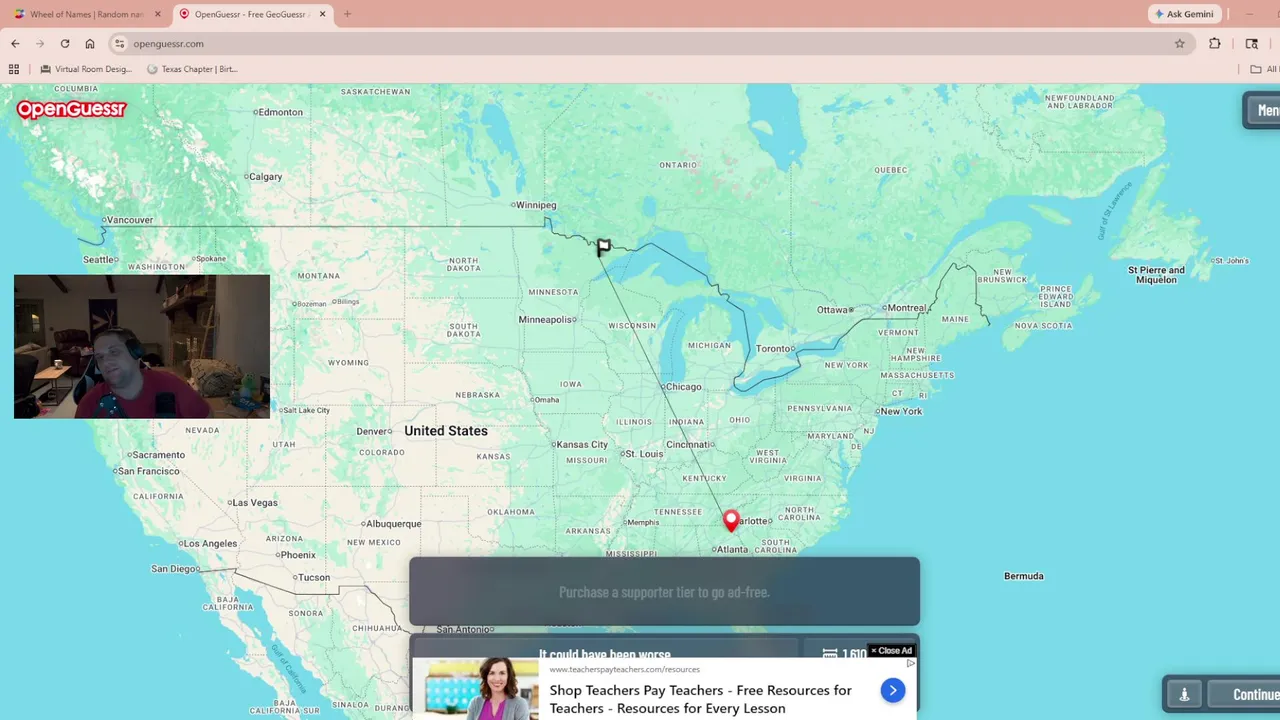Viewport: 1280px width, 720px height.
Task: Click the distance score 1,610 value
Action: (x=854, y=654)
